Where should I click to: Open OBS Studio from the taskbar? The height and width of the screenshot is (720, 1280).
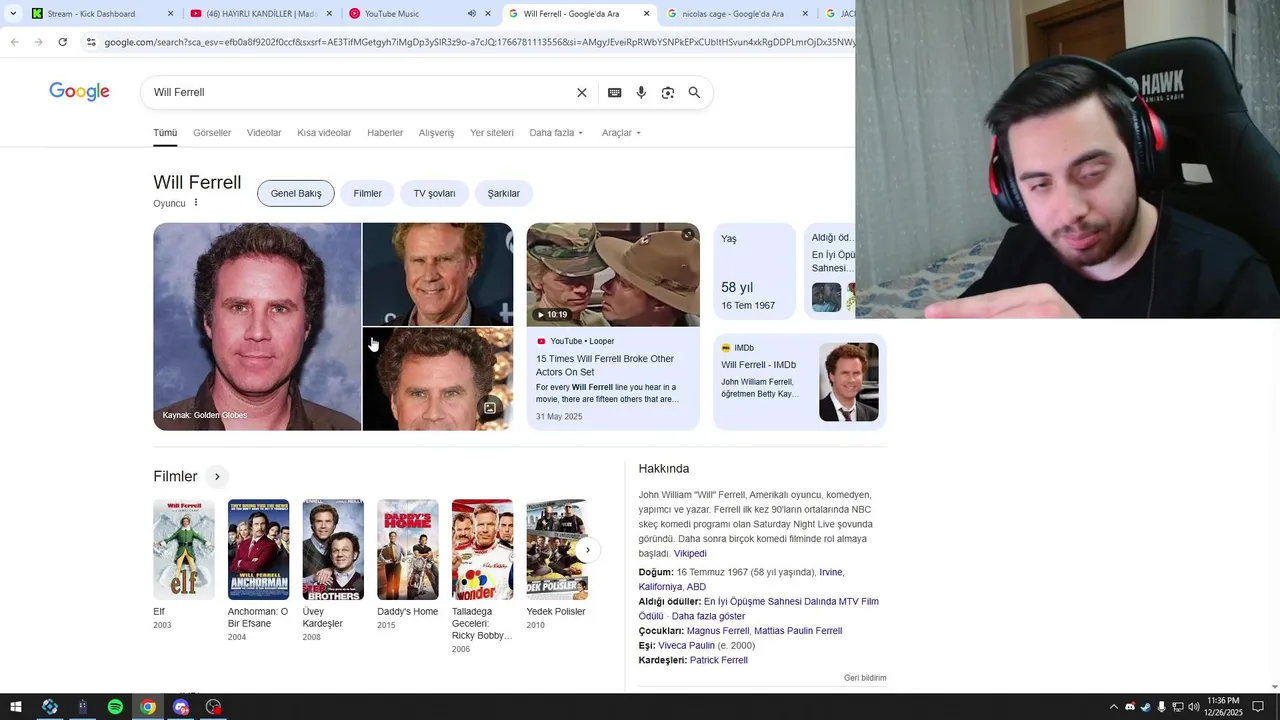[x=213, y=707]
